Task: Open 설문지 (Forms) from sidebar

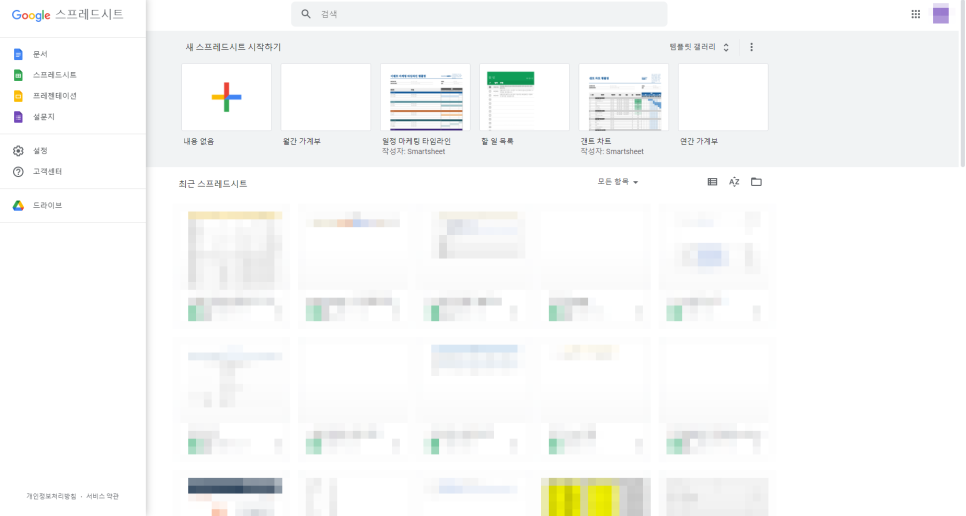Action: tap(43, 117)
